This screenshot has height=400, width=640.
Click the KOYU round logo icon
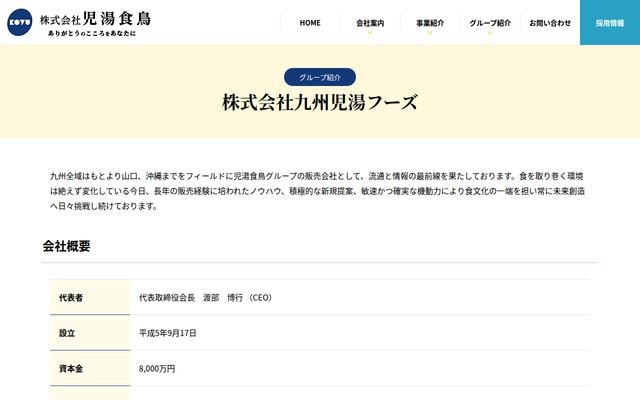pyautogui.click(x=20, y=22)
